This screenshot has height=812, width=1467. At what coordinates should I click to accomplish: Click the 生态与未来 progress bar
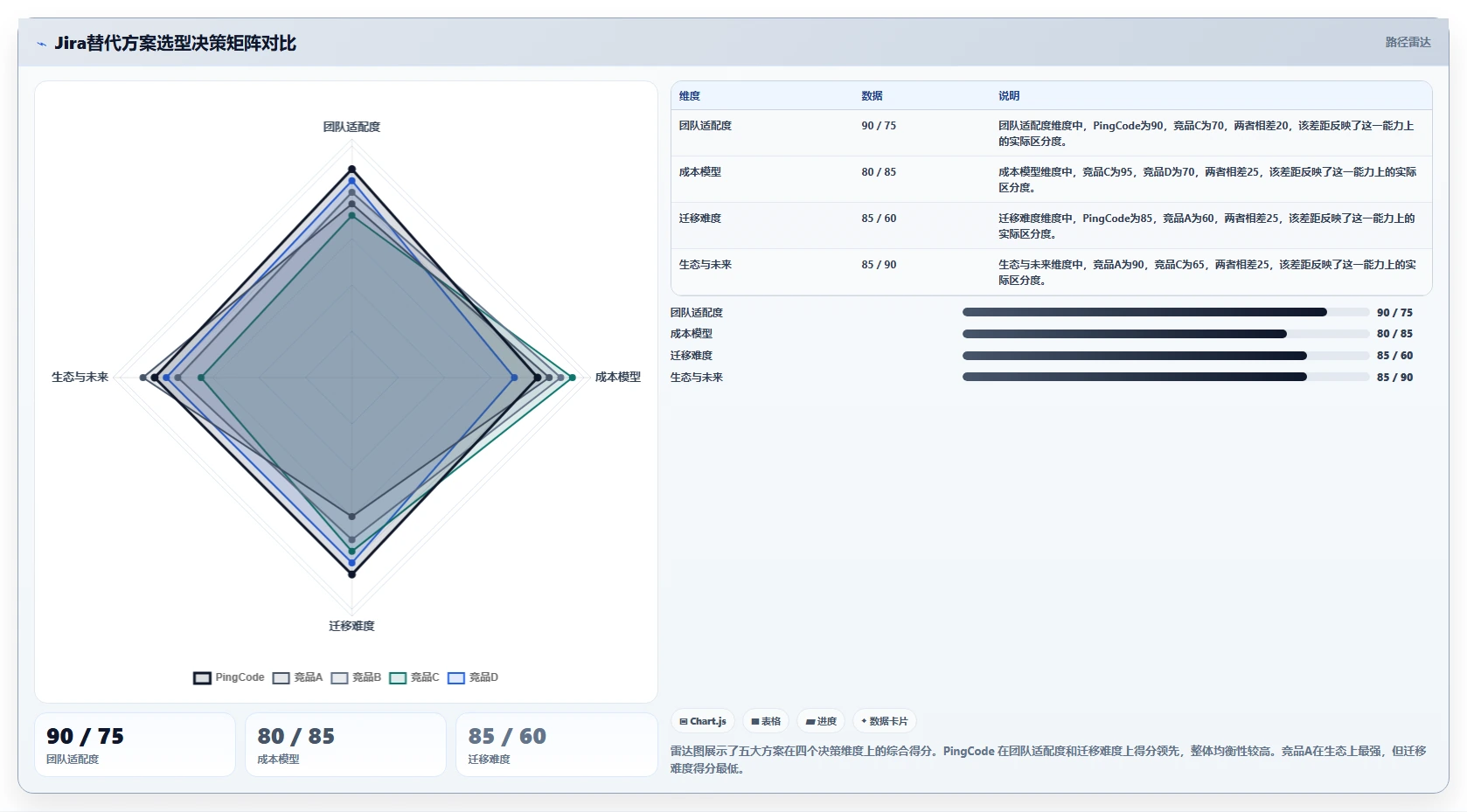[1165, 378]
